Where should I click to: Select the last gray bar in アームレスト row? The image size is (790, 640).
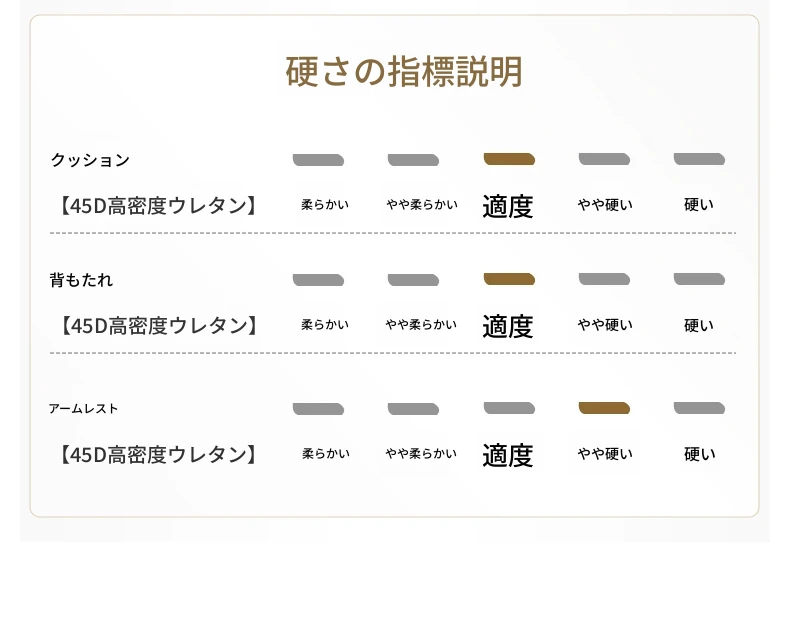(x=699, y=408)
